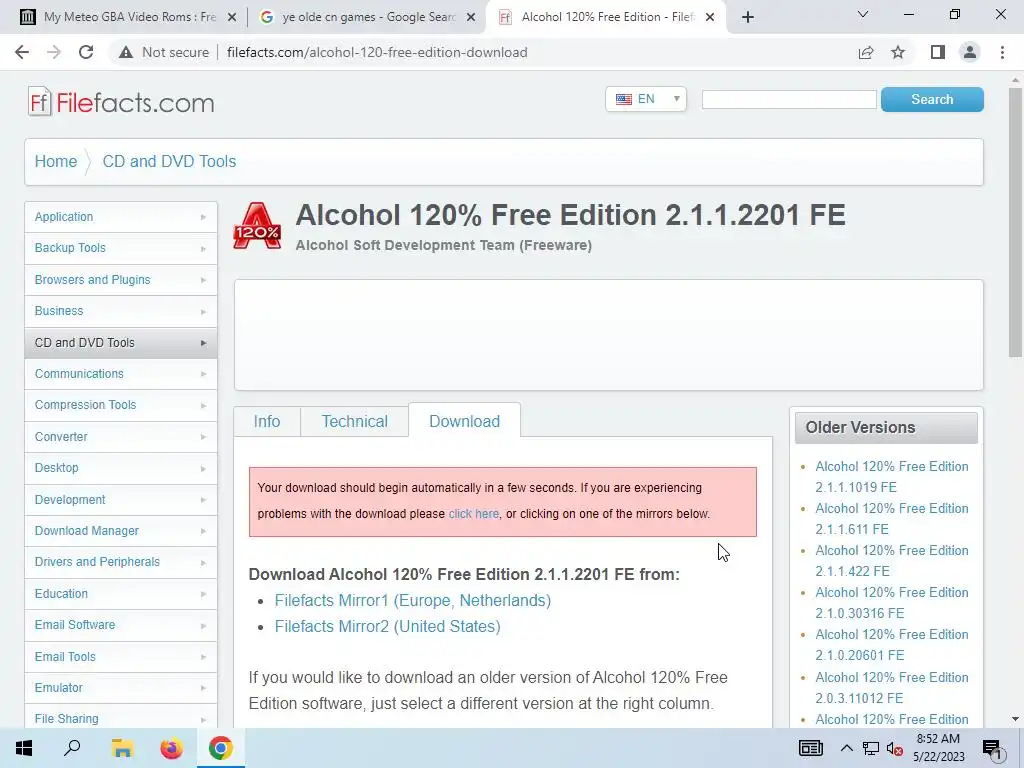Open the browser side panel icon

(938, 52)
